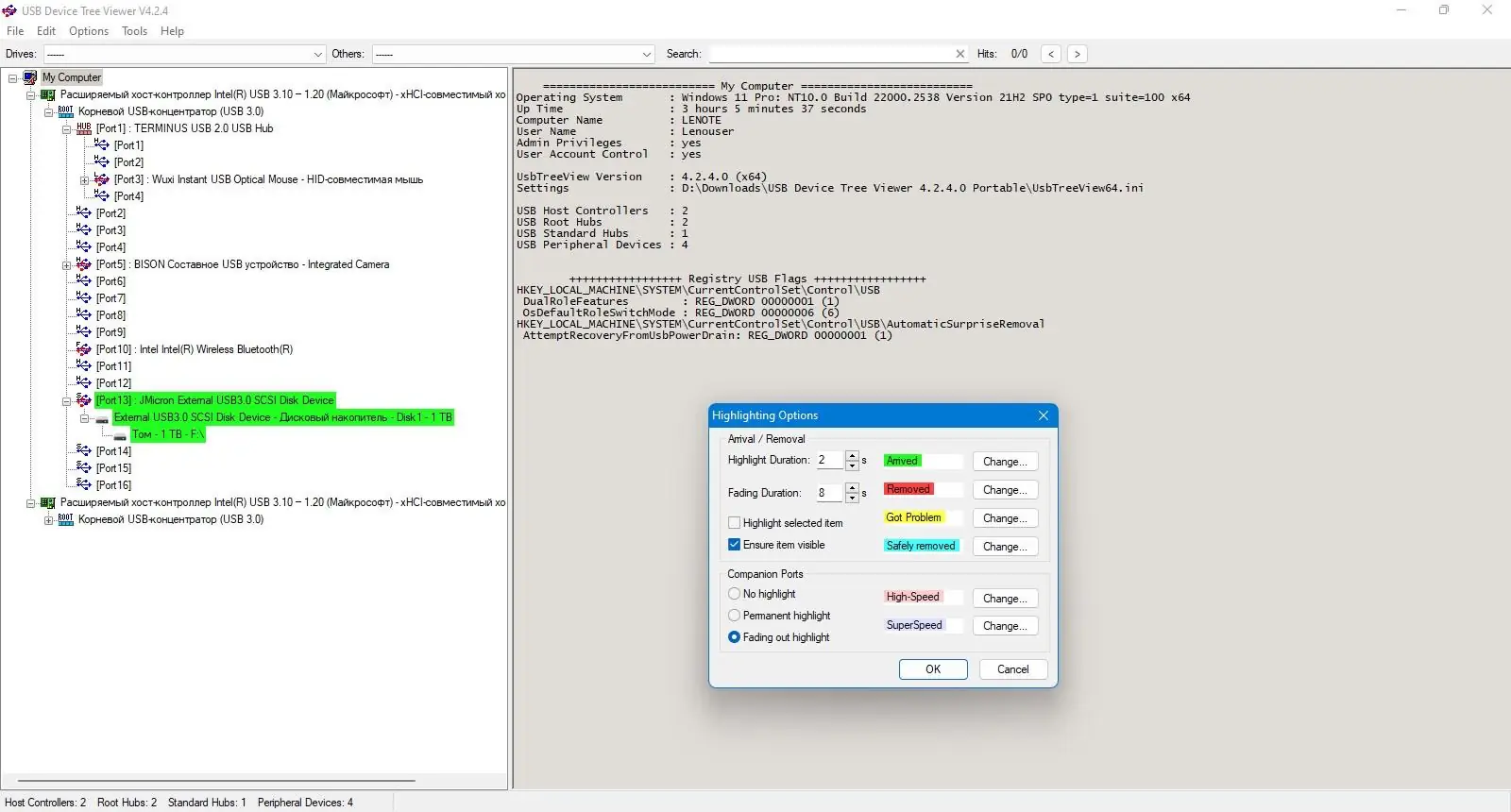
Task: Click the Wuxi Optical Mouse device icon
Action: point(102,179)
